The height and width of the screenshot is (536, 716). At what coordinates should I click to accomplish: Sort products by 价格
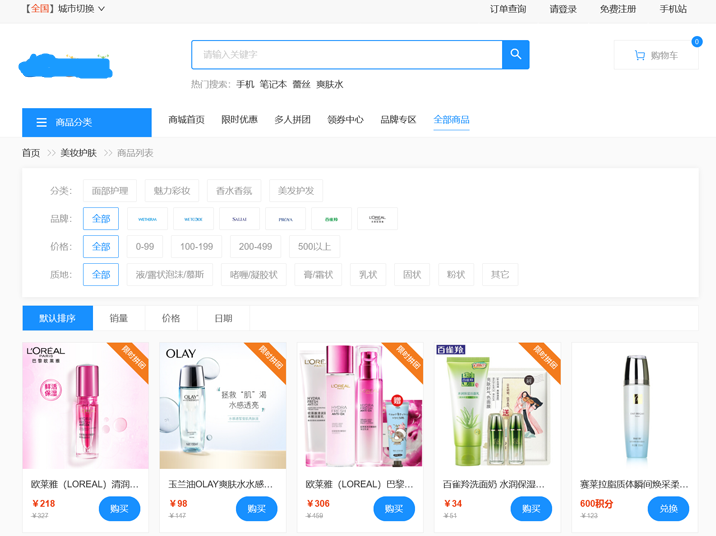point(171,318)
